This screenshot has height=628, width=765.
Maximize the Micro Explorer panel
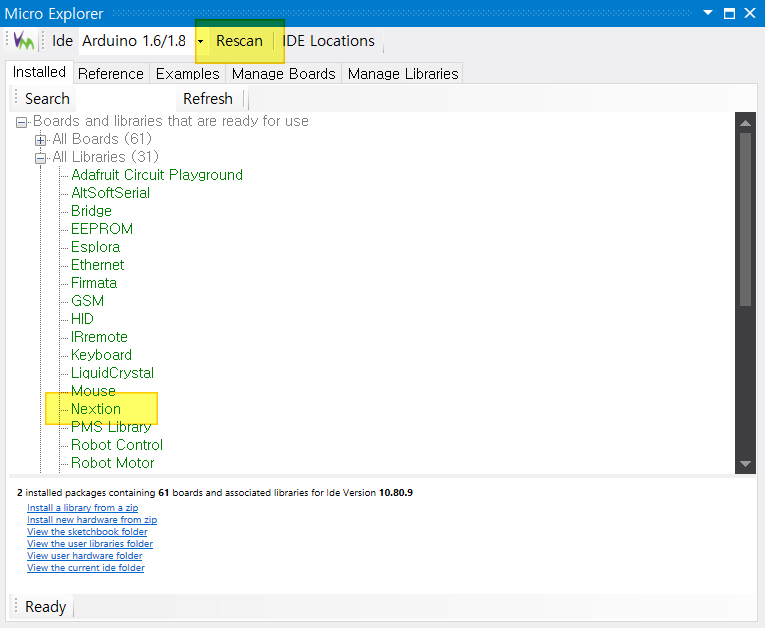(x=729, y=13)
